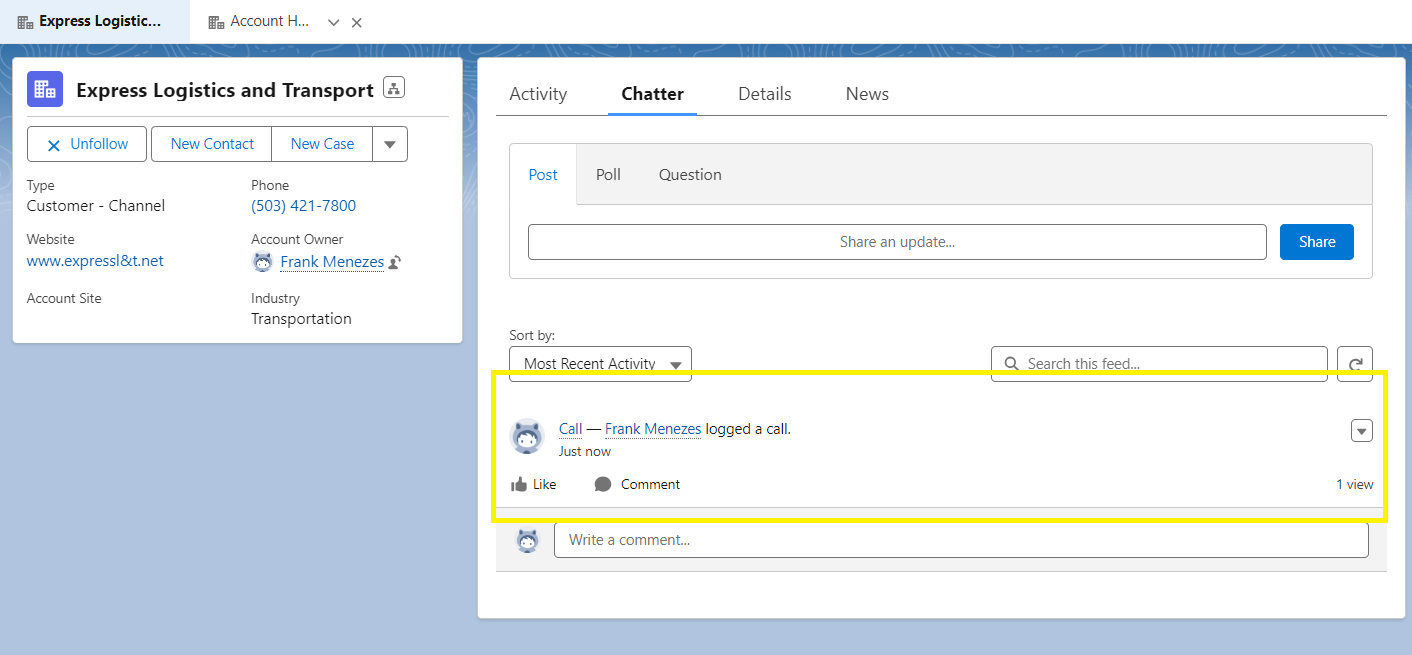Click the avatar beside the Write a comment field
The image size is (1412, 655).
click(527, 541)
